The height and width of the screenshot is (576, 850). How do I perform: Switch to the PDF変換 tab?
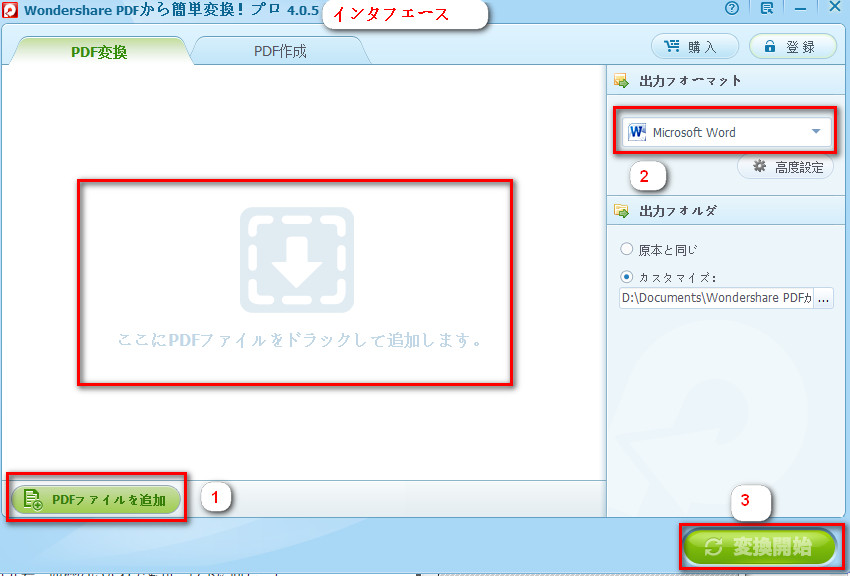[x=100, y=51]
